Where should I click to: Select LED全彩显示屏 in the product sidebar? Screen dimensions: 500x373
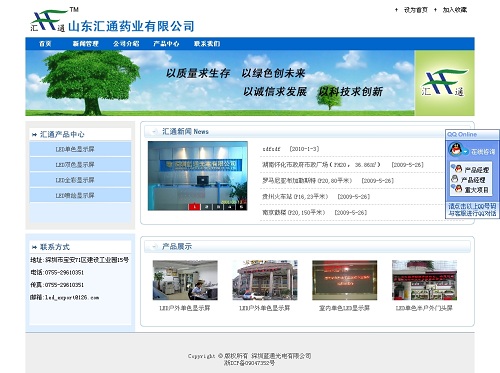pos(80,180)
